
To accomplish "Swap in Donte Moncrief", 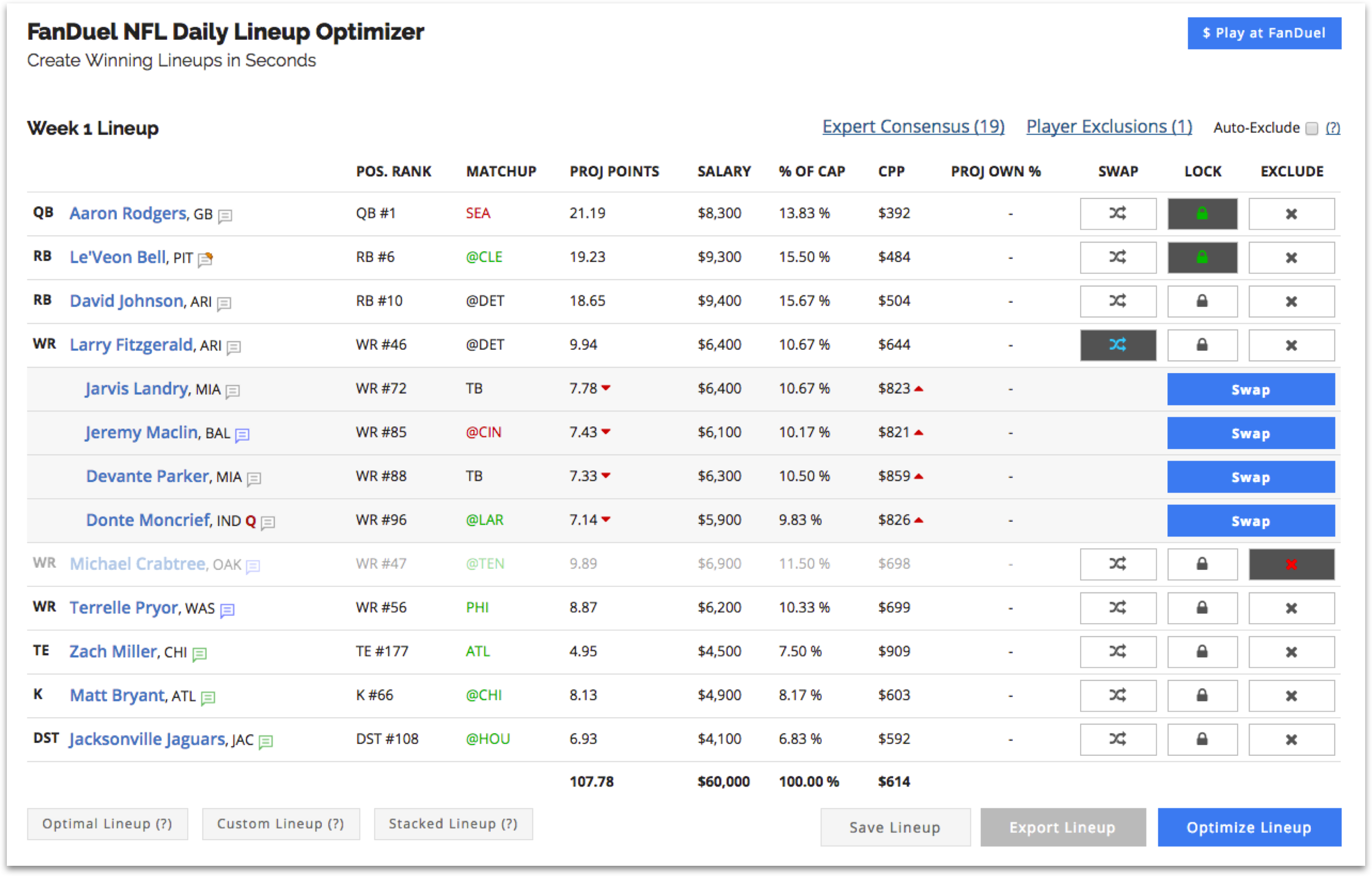I will click(1251, 521).
